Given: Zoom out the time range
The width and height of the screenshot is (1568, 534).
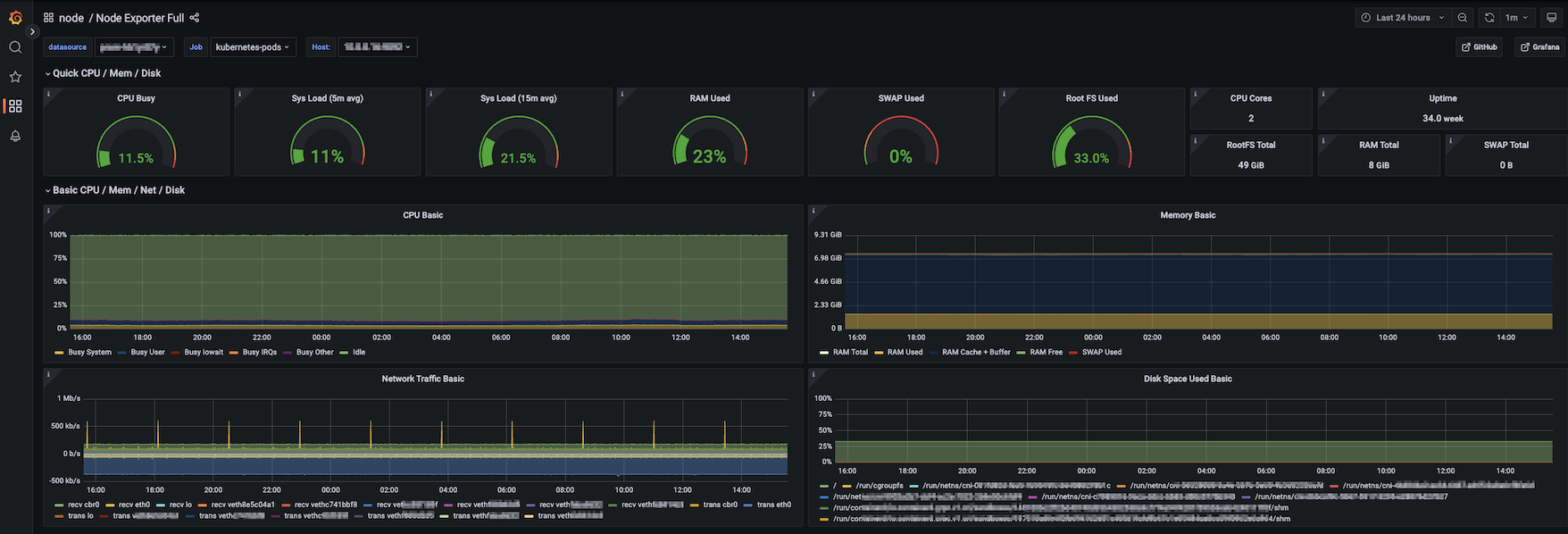Looking at the screenshot, I should (1462, 18).
